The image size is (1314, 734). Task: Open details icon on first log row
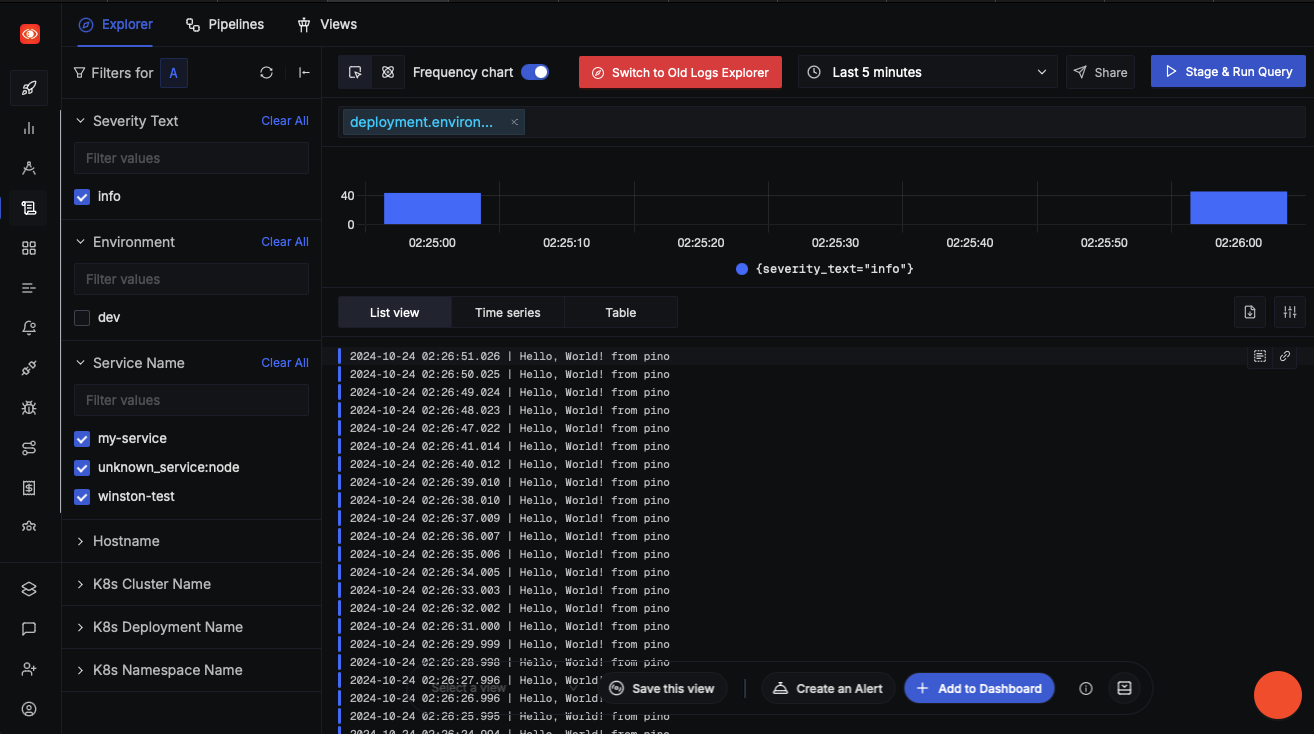(1260, 356)
